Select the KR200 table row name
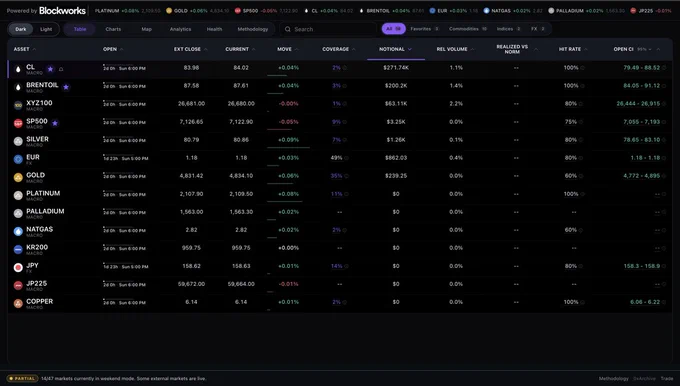Viewport: 680px width, 386px height. (x=37, y=247)
